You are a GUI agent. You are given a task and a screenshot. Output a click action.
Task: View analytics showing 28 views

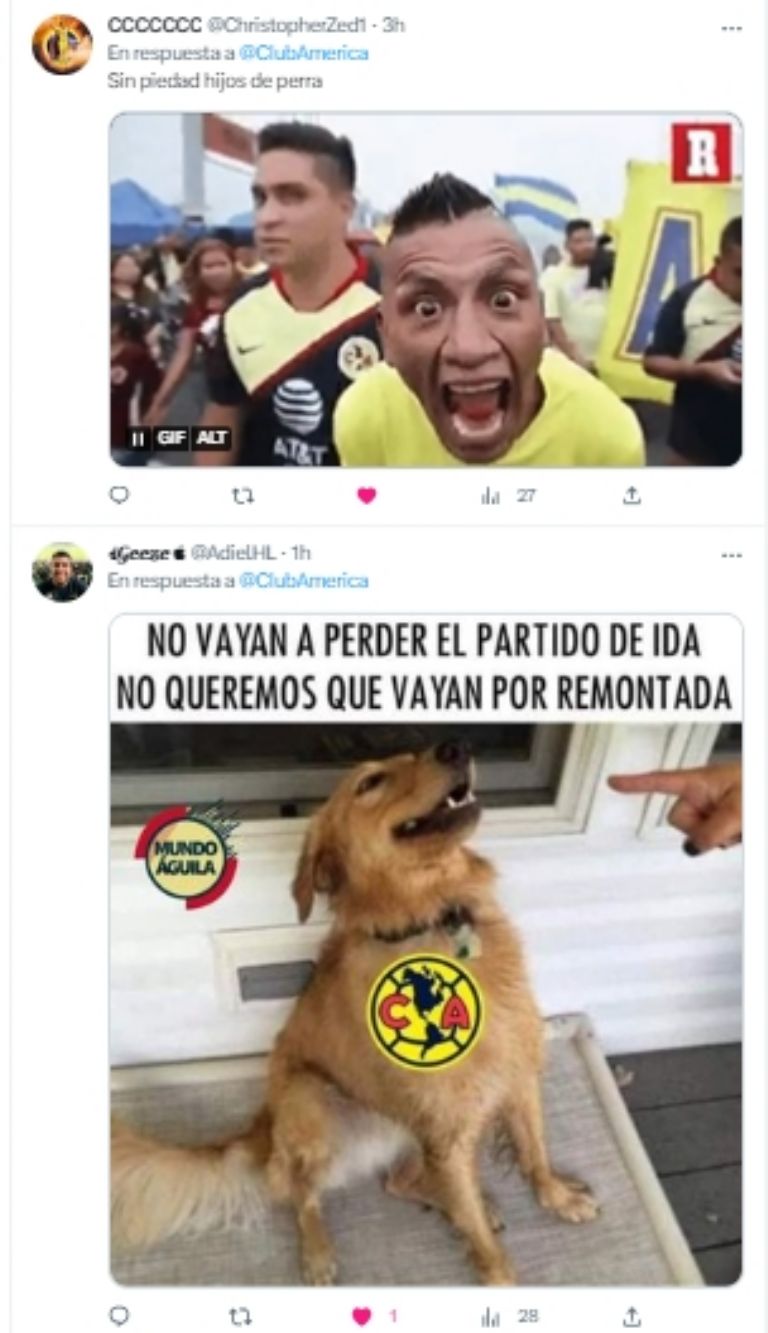(x=509, y=1316)
